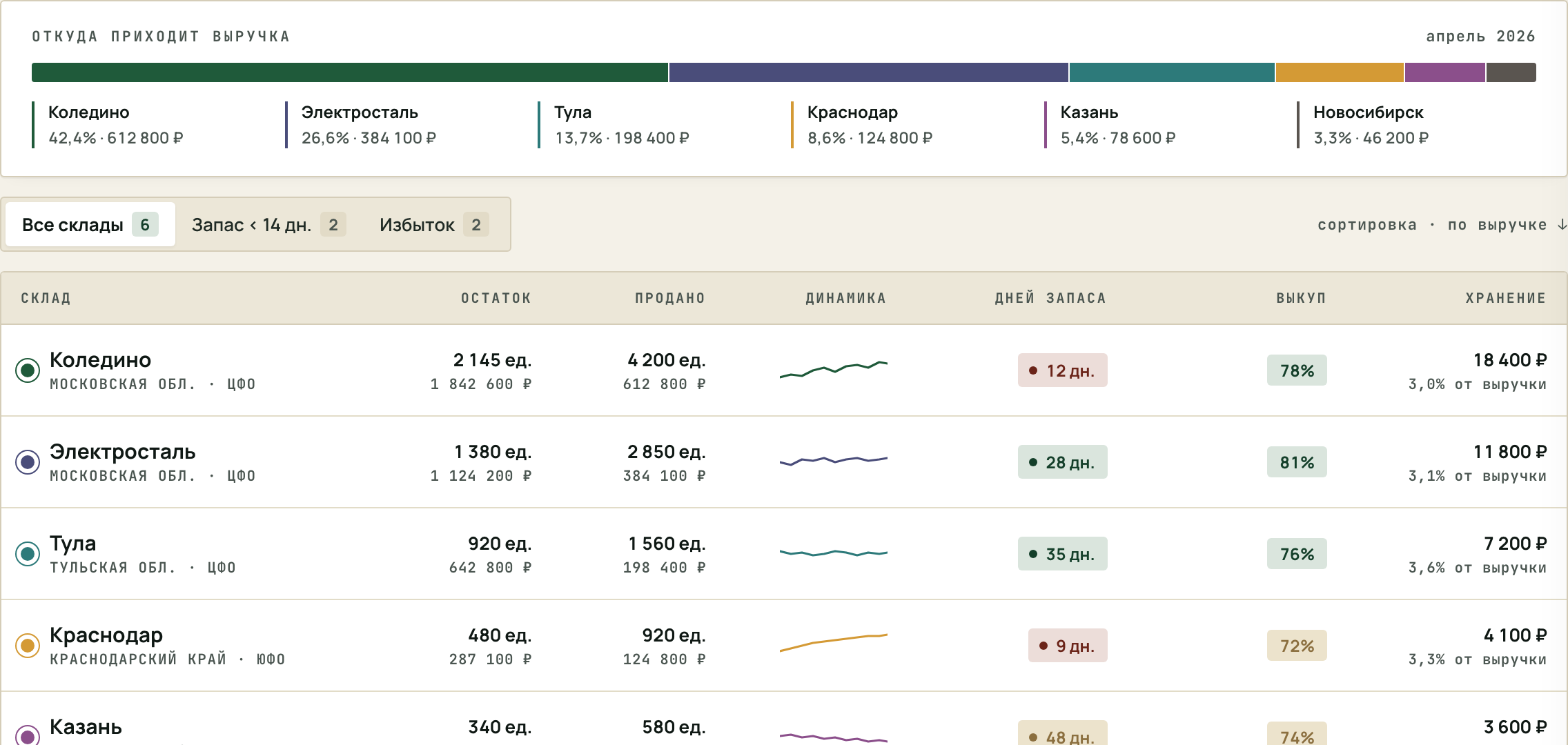Sort by the Динамика column header
This screenshot has height=745, width=1568.
tap(845, 298)
